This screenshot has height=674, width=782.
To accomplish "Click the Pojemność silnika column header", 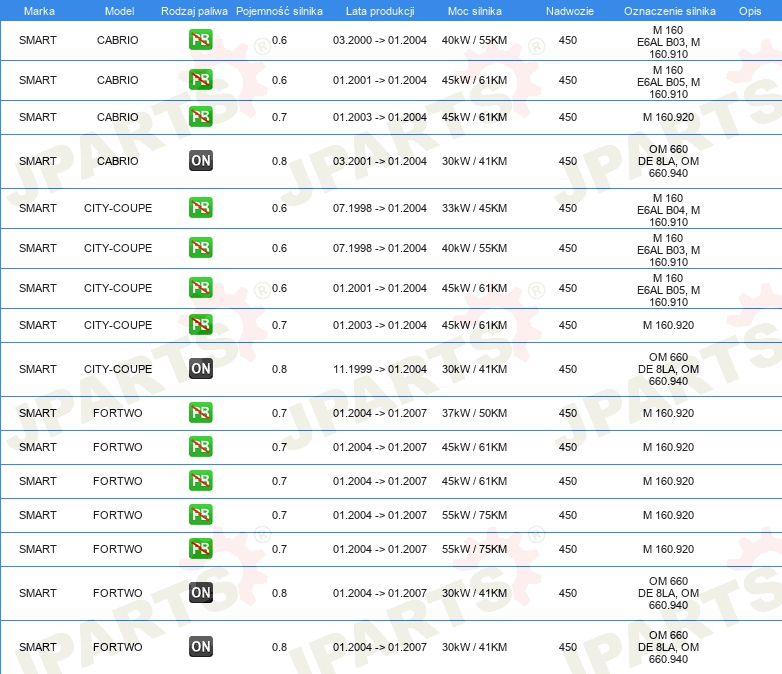I will click(x=279, y=11).
